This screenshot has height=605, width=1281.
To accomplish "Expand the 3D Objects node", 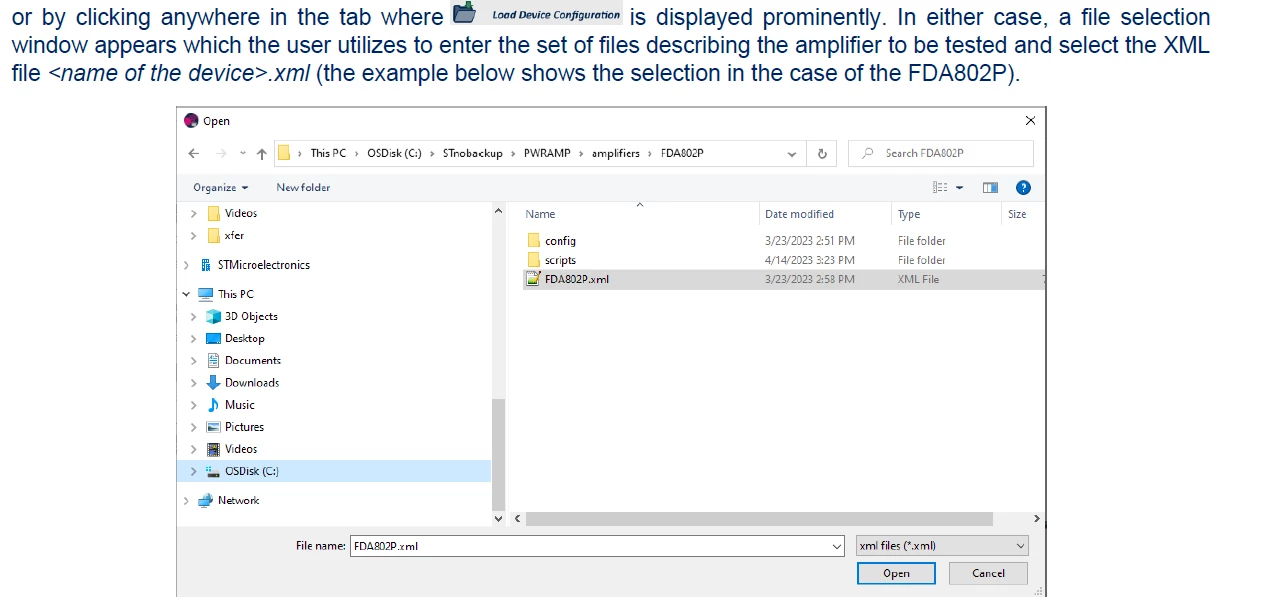I will pos(194,316).
